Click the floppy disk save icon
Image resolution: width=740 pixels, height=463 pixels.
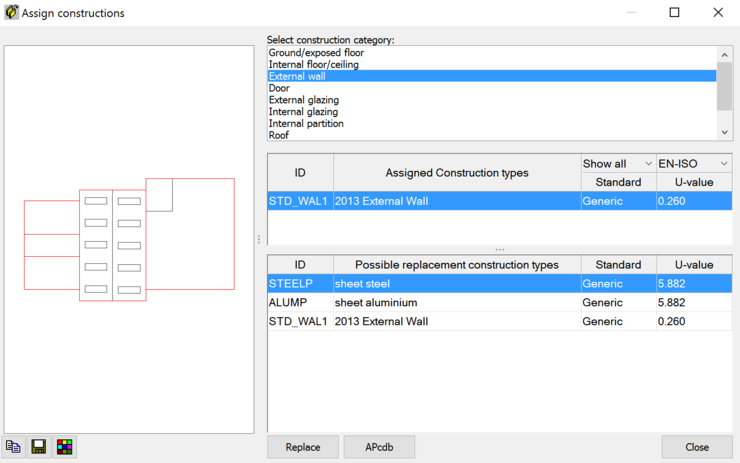[39, 447]
